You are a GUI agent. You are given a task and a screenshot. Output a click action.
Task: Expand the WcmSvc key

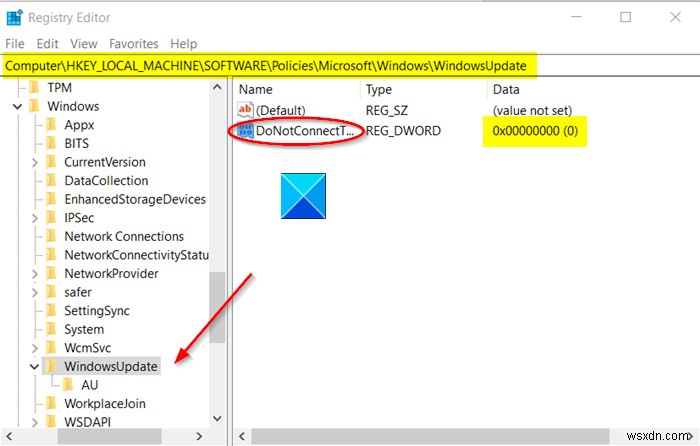click(35, 348)
